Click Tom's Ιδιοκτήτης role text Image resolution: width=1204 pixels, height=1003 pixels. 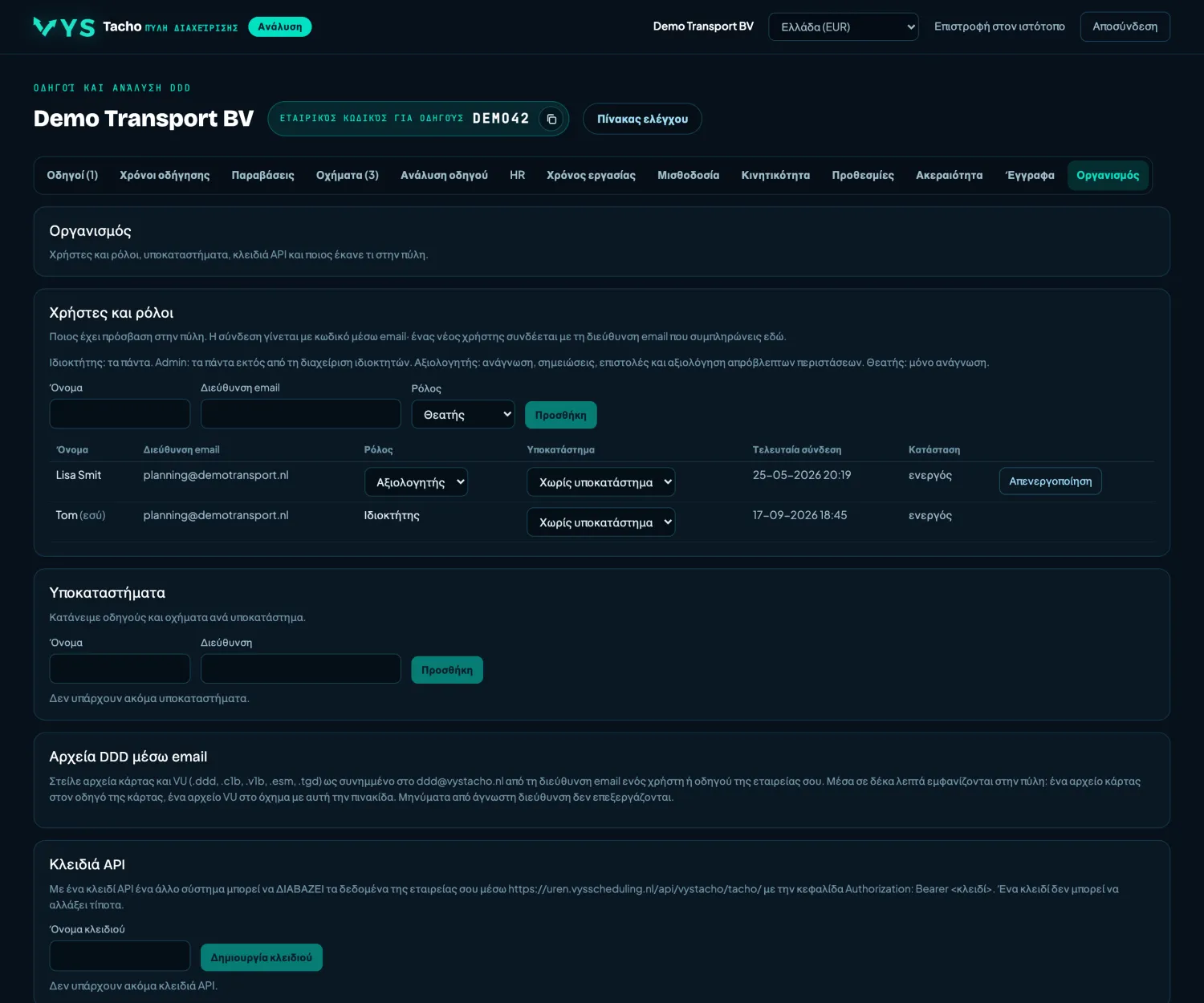[392, 515]
